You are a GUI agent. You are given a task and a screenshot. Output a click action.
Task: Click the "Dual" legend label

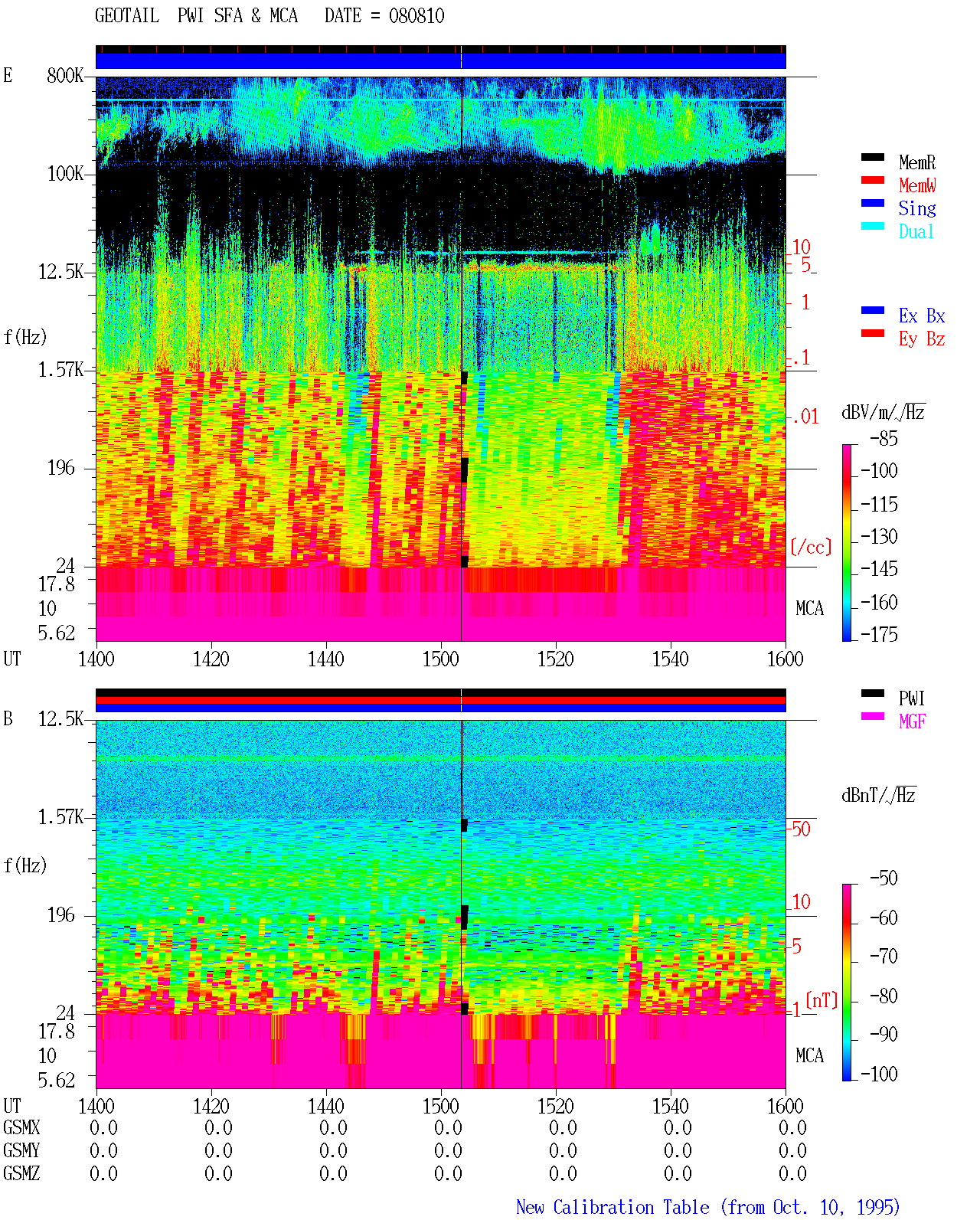(917, 231)
